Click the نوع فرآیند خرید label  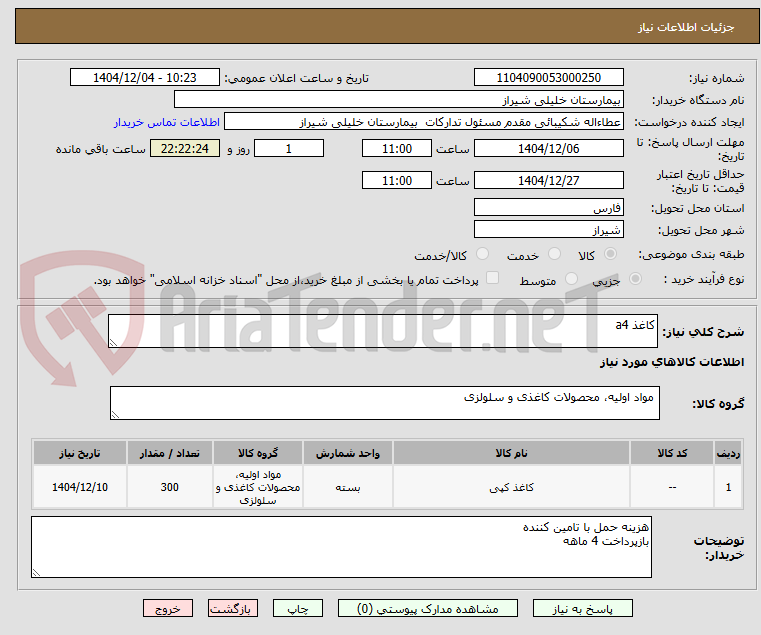704,279
